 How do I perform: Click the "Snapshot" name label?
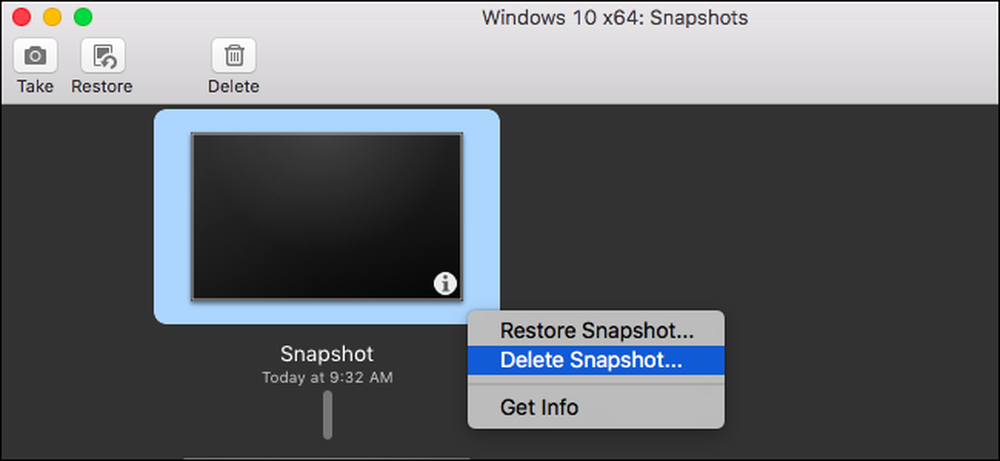[327, 354]
